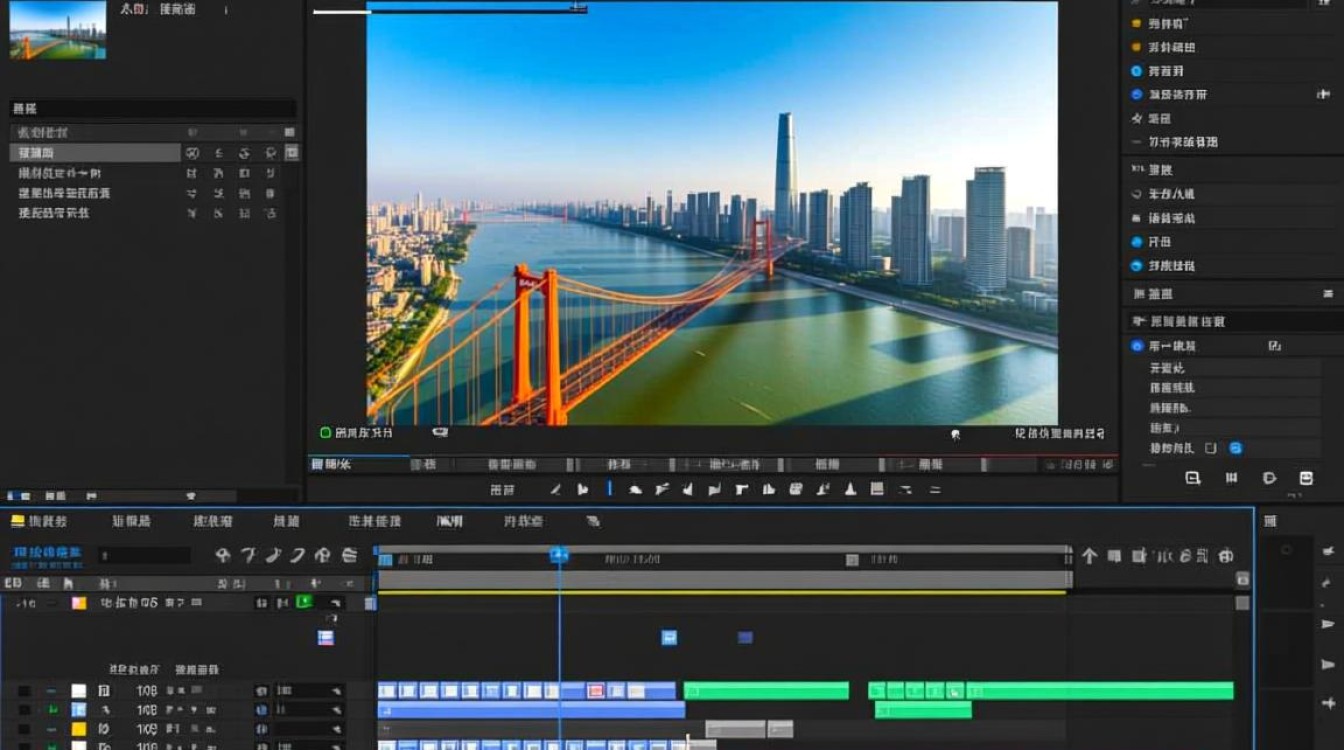Click the star icon in the right panel list
This screenshot has width=1344, height=750.
pos(1136,118)
